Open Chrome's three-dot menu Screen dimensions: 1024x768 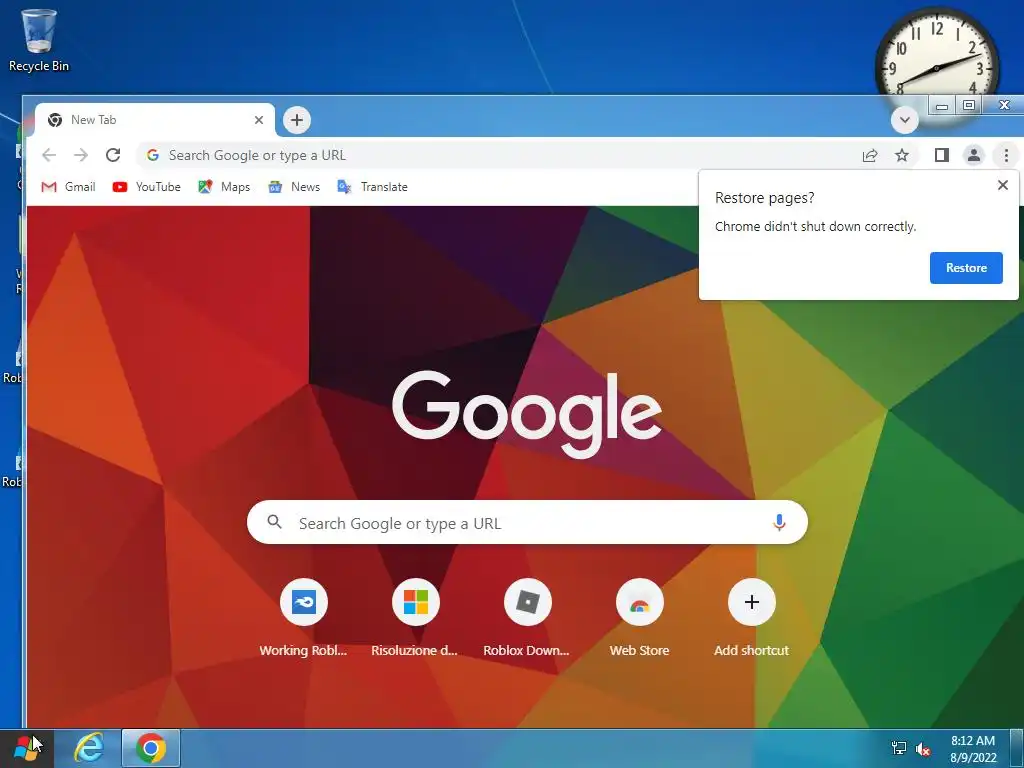coord(1006,155)
